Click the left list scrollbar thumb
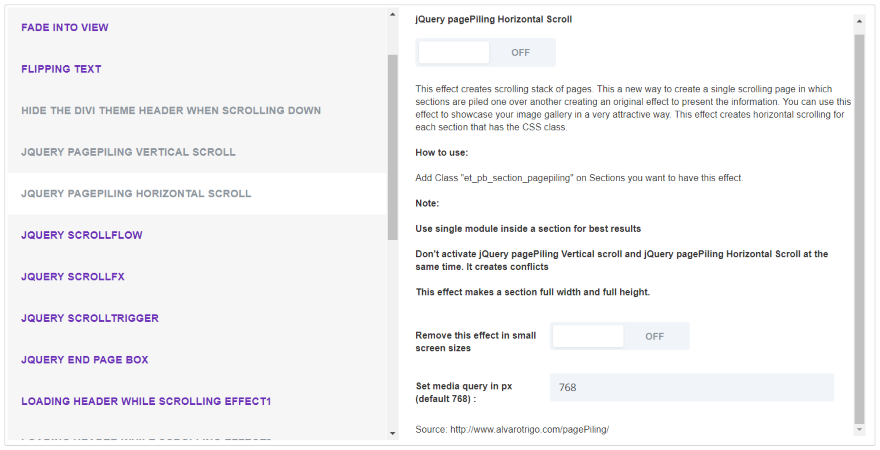 point(392,145)
